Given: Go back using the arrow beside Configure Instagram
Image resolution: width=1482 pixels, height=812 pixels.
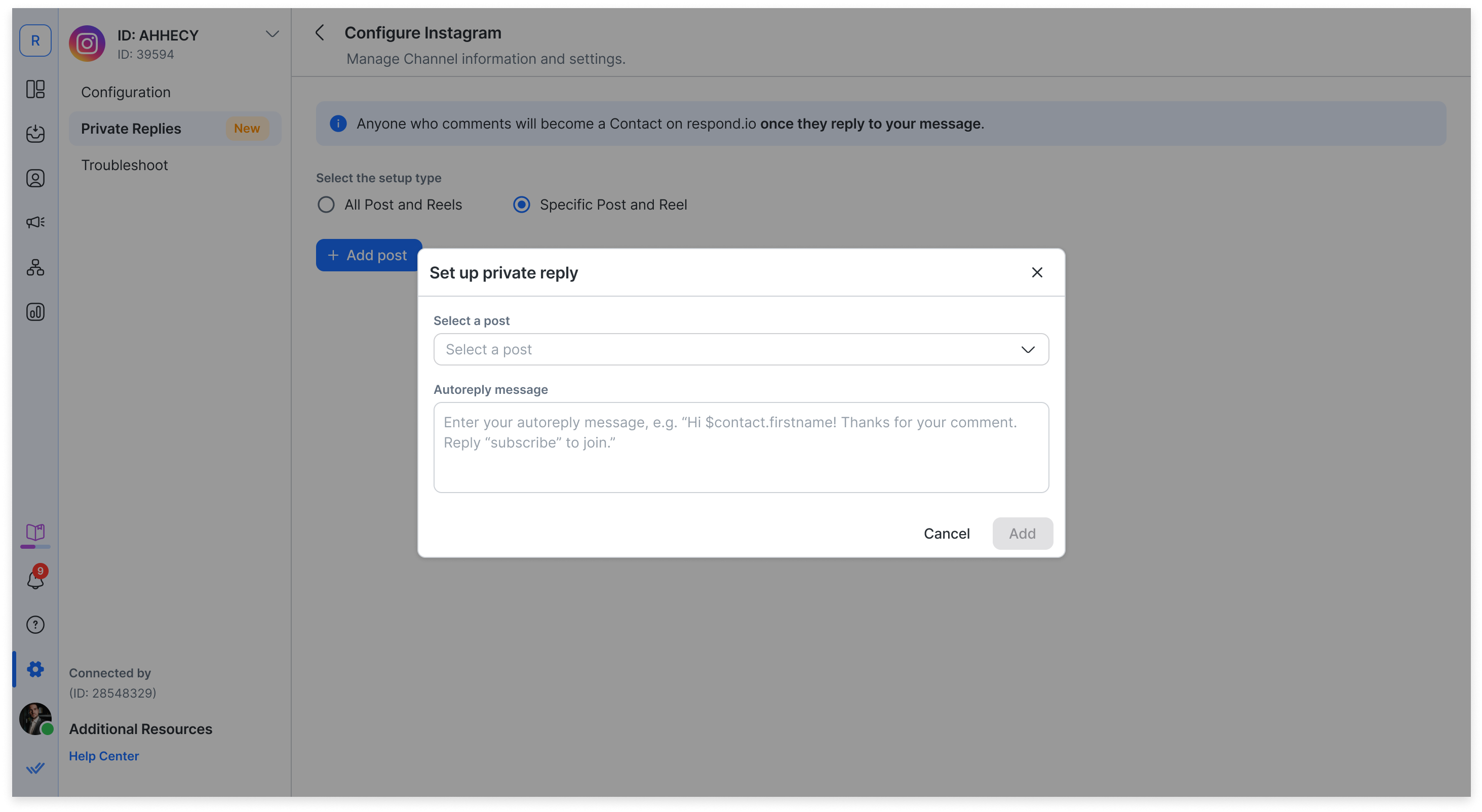Looking at the screenshot, I should 320,33.
